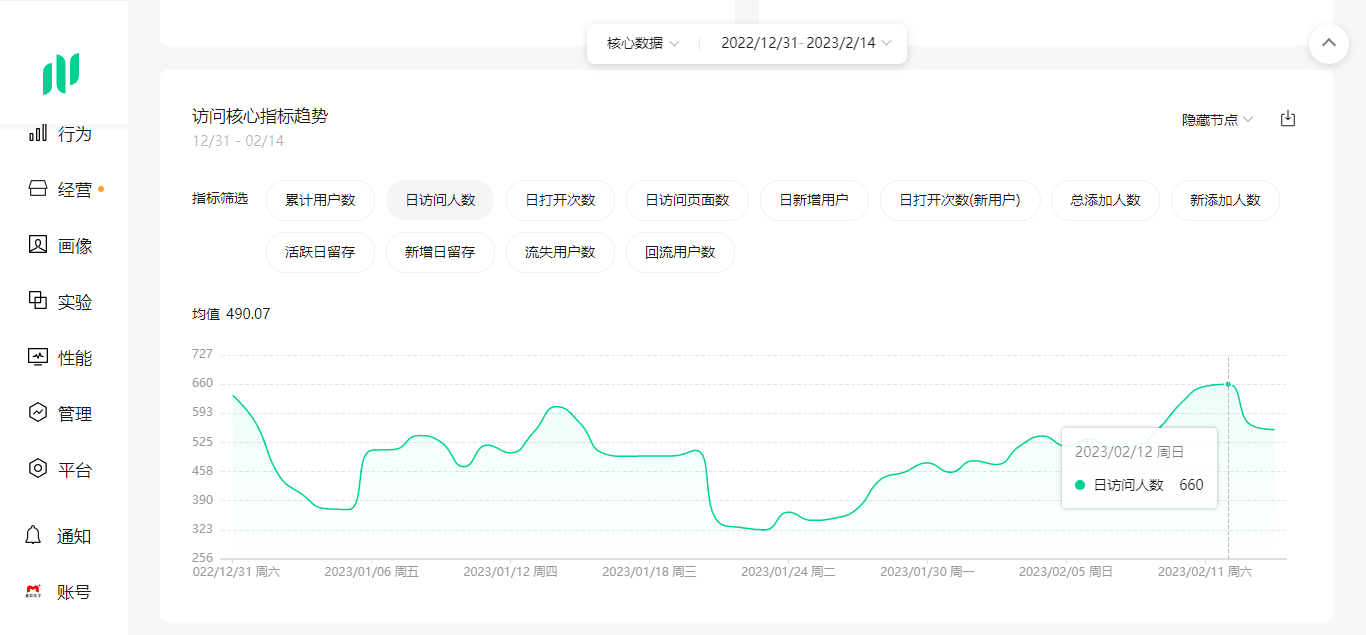1366x635 pixels.
Task: Toggle the 流失用户数 metric filter
Action: click(560, 252)
